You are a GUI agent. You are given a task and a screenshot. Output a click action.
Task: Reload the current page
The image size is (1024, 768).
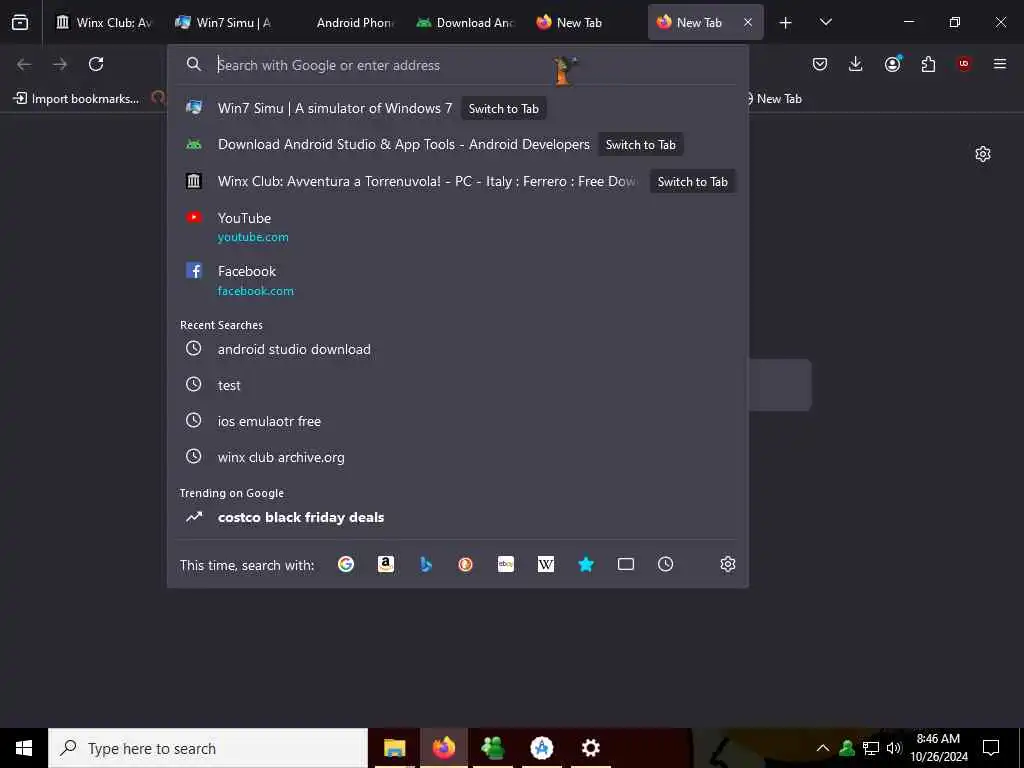[96, 64]
